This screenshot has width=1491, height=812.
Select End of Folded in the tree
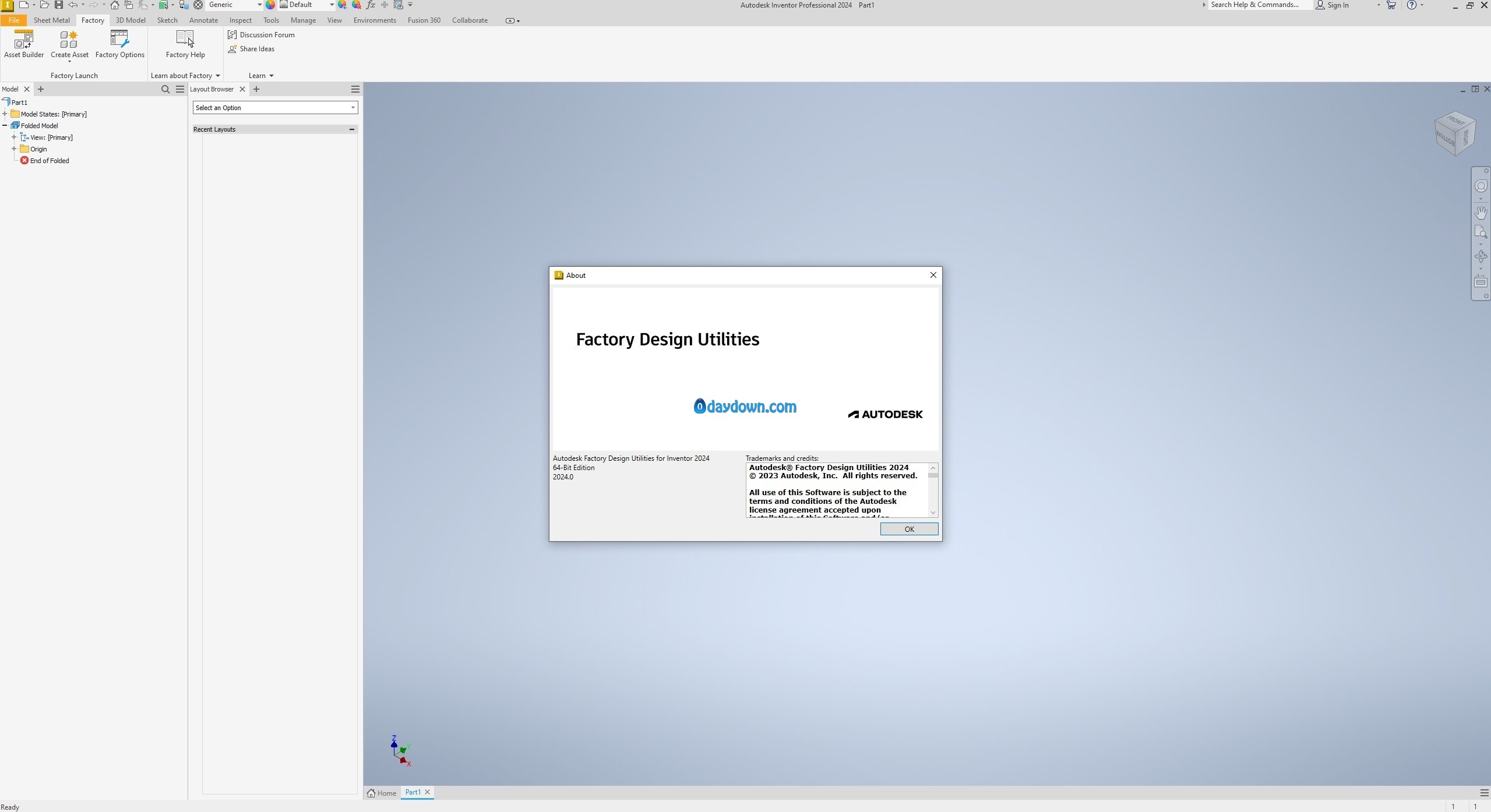[x=44, y=161]
